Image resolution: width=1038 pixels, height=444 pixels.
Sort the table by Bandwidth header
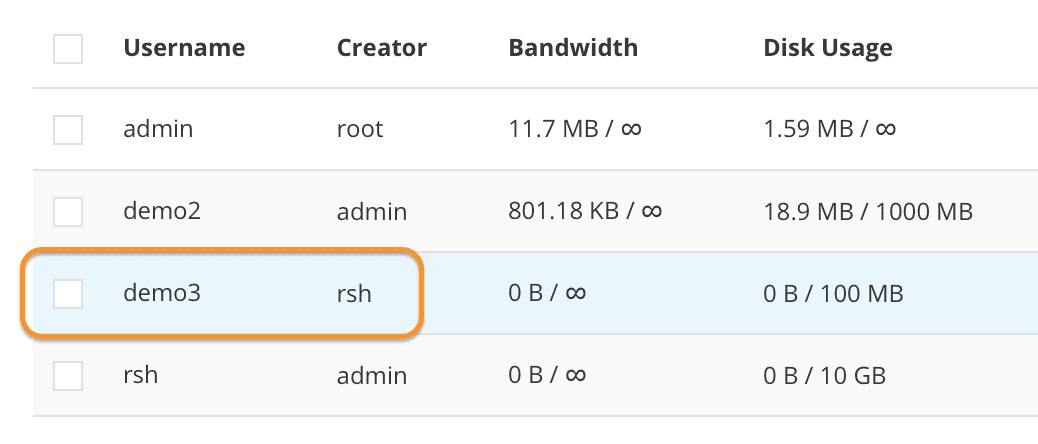[573, 48]
